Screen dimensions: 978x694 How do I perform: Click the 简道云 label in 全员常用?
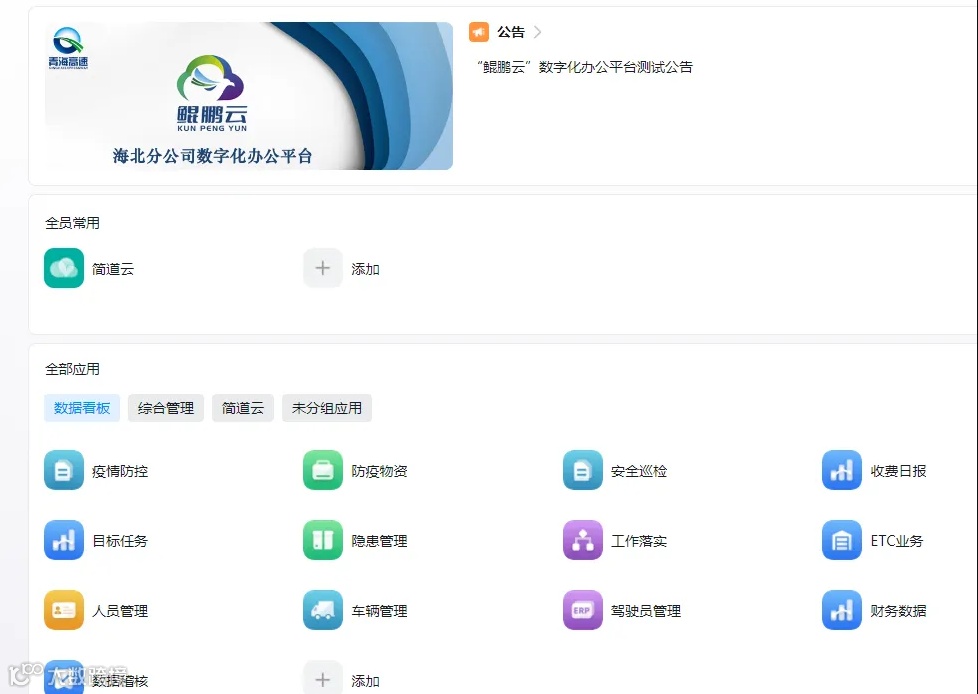pyautogui.click(x=113, y=269)
